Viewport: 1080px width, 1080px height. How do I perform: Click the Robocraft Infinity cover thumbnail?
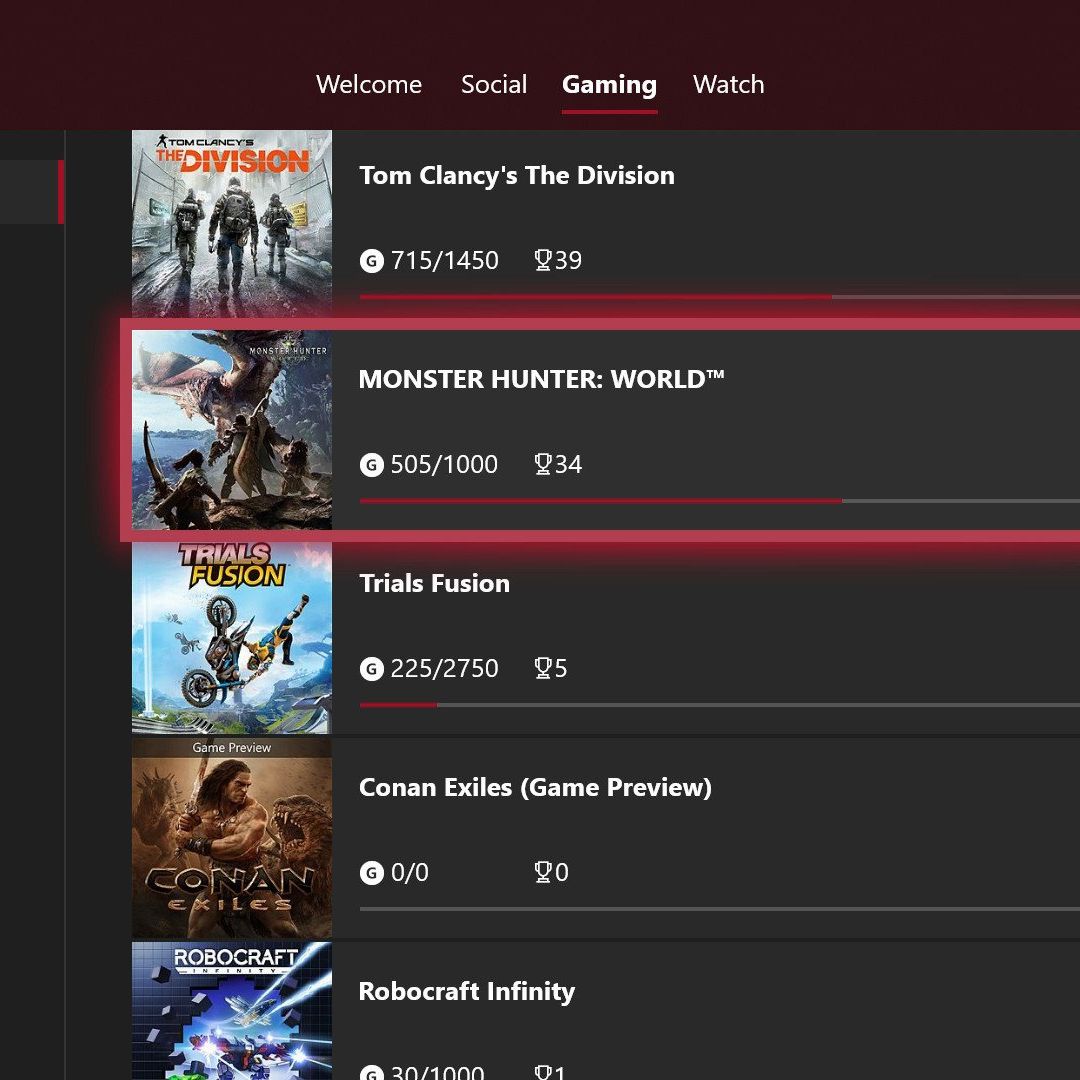232,1010
